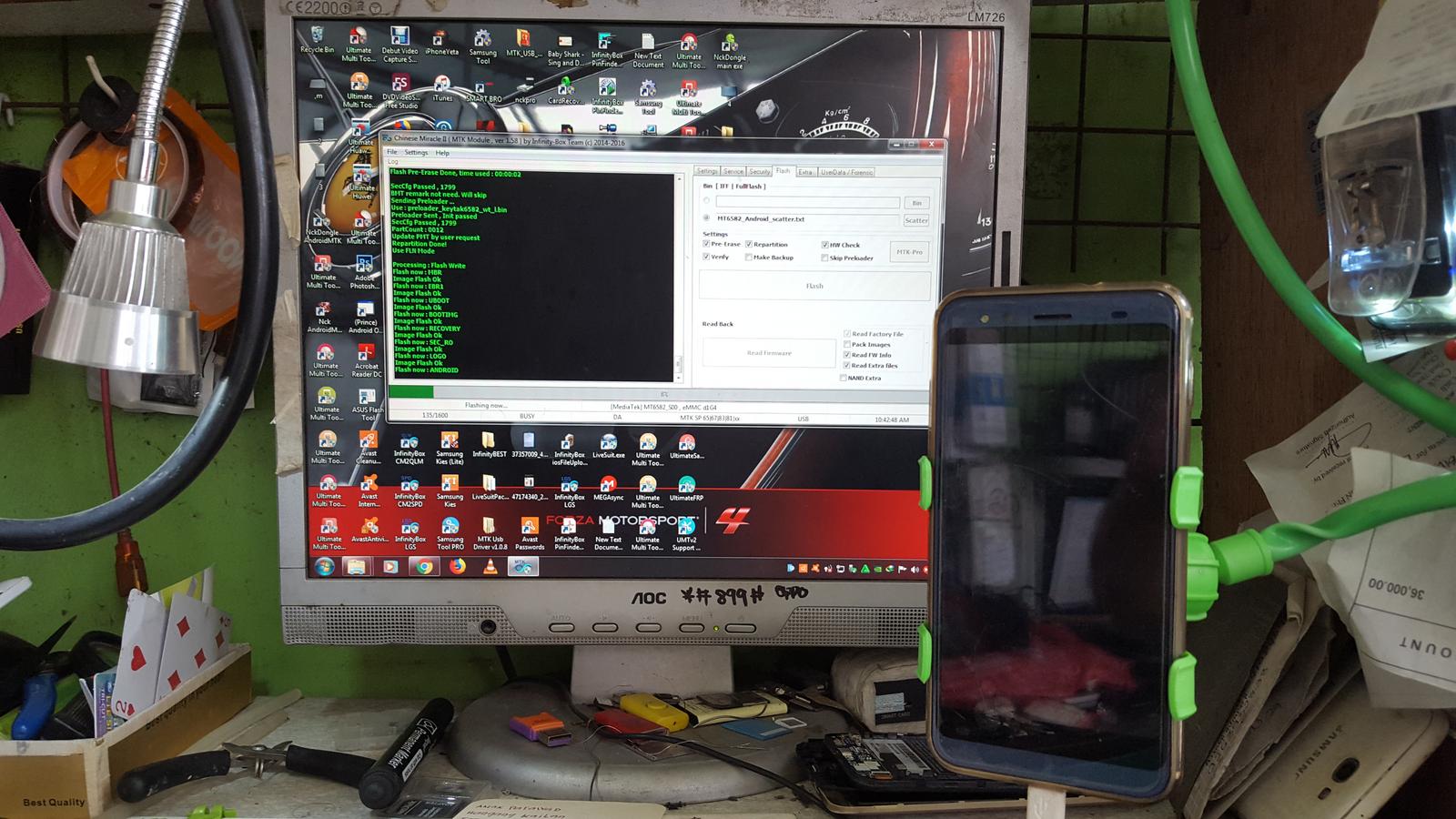Open the Windows Start button

(324, 566)
